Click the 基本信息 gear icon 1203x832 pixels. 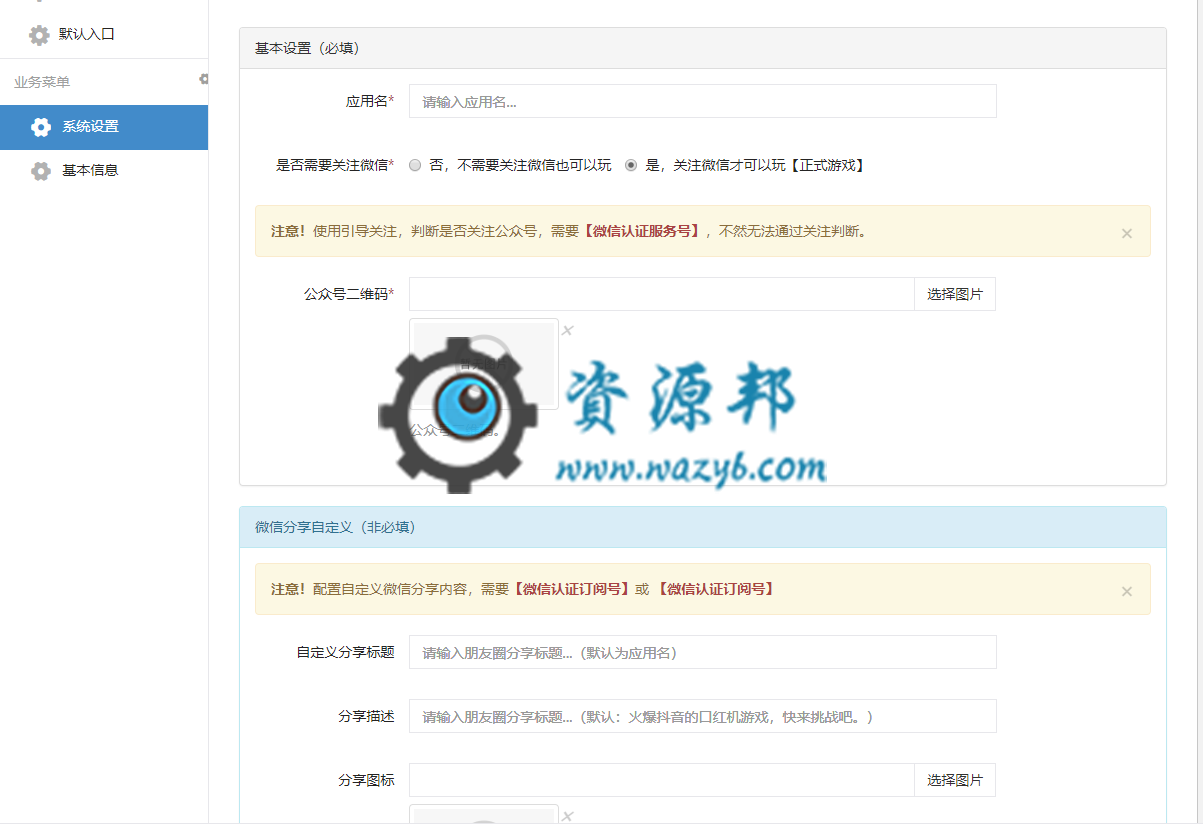[x=41, y=171]
